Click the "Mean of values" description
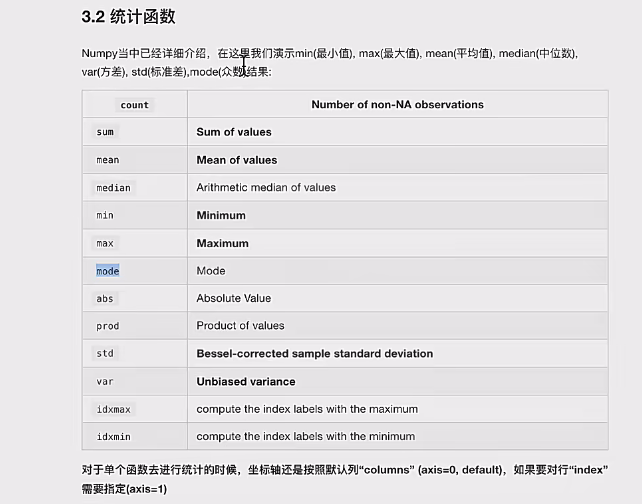This screenshot has width=642, height=504. pyautogui.click(x=237, y=160)
